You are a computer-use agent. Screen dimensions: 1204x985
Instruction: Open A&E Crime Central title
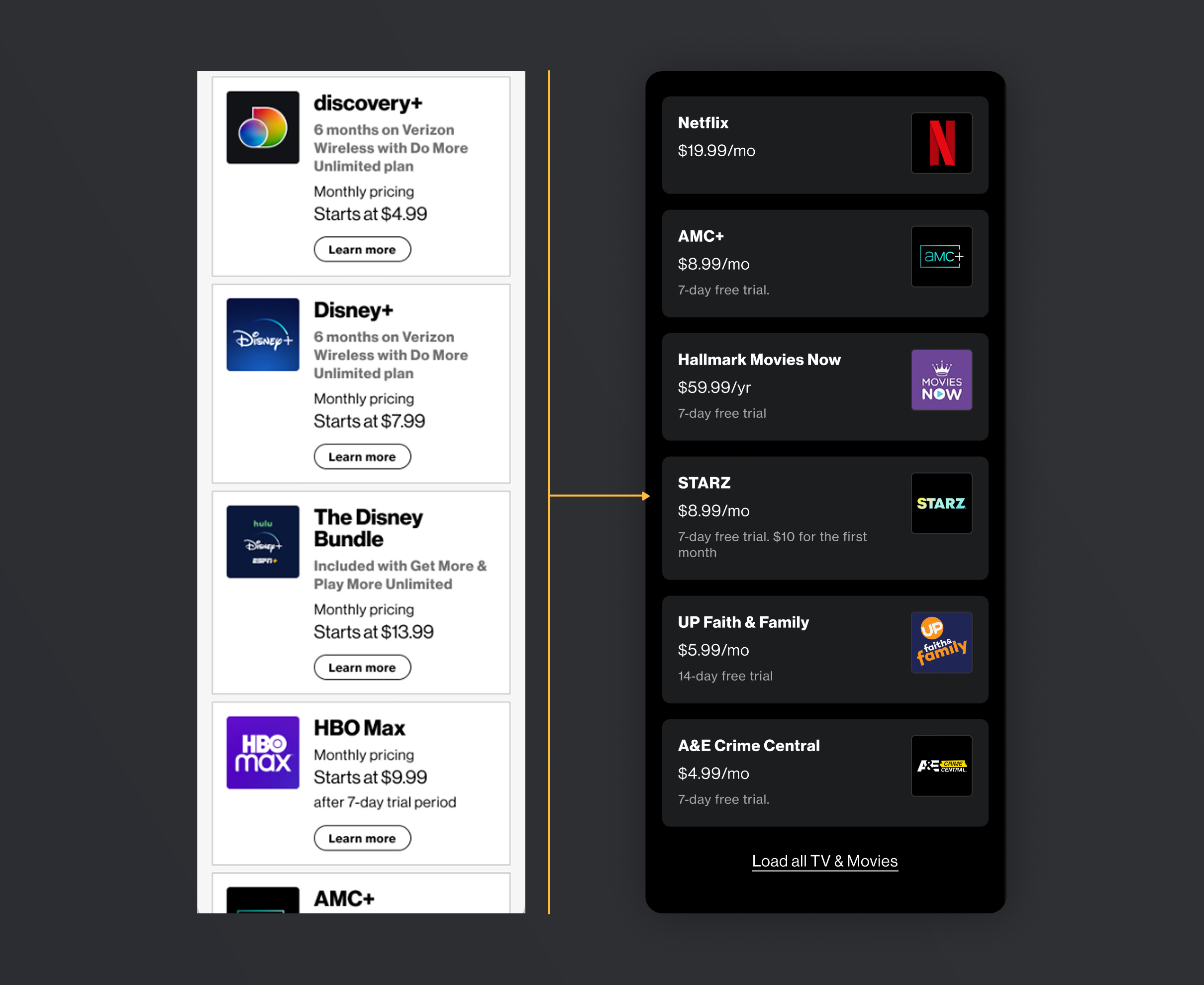[x=749, y=746]
